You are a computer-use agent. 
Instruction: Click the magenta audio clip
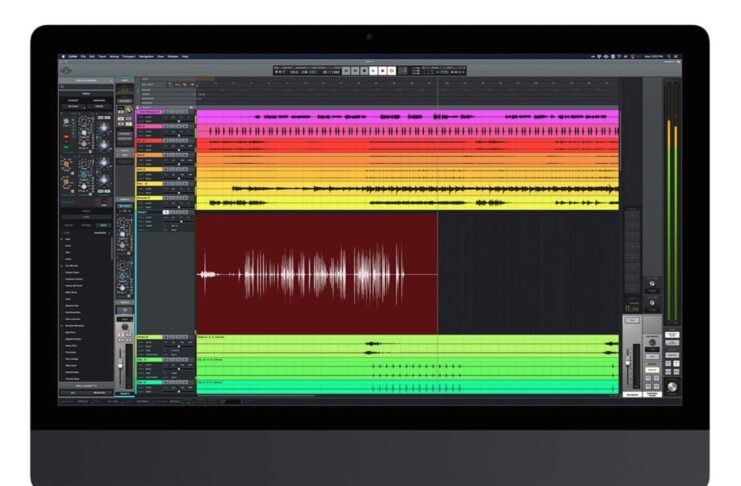pyautogui.click(x=407, y=116)
